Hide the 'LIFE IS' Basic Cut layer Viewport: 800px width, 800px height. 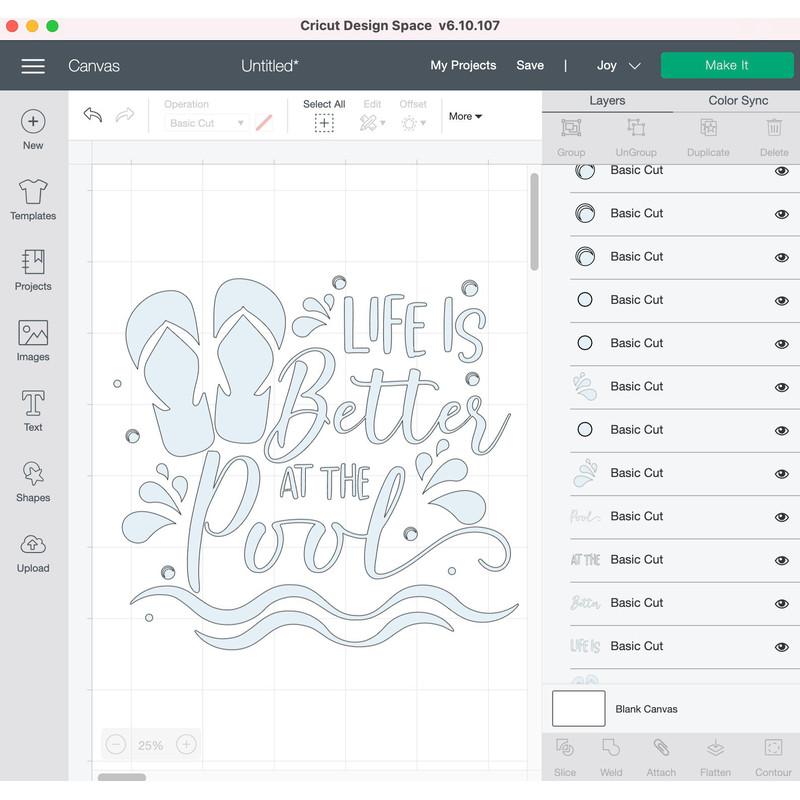click(781, 646)
